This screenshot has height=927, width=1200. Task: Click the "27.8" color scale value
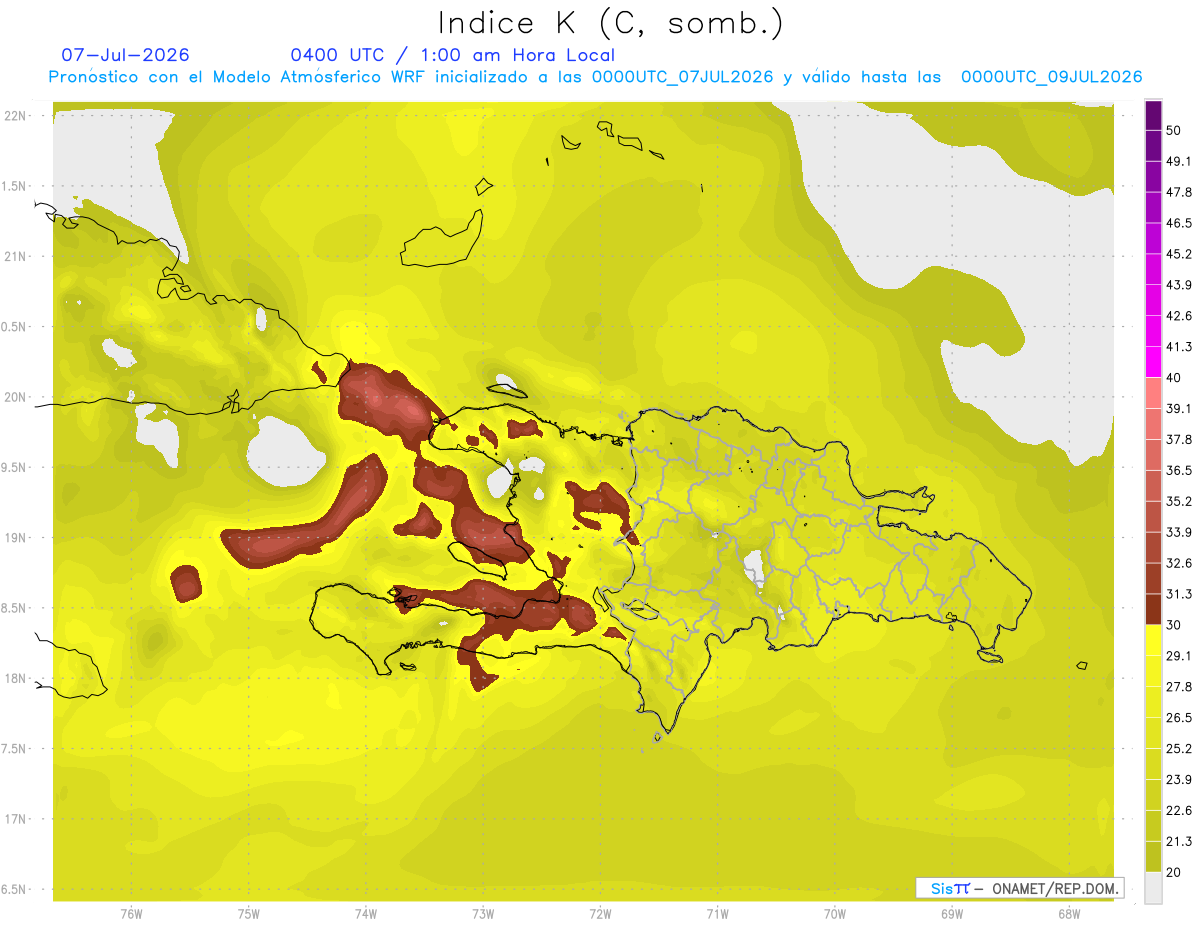pos(1179,686)
